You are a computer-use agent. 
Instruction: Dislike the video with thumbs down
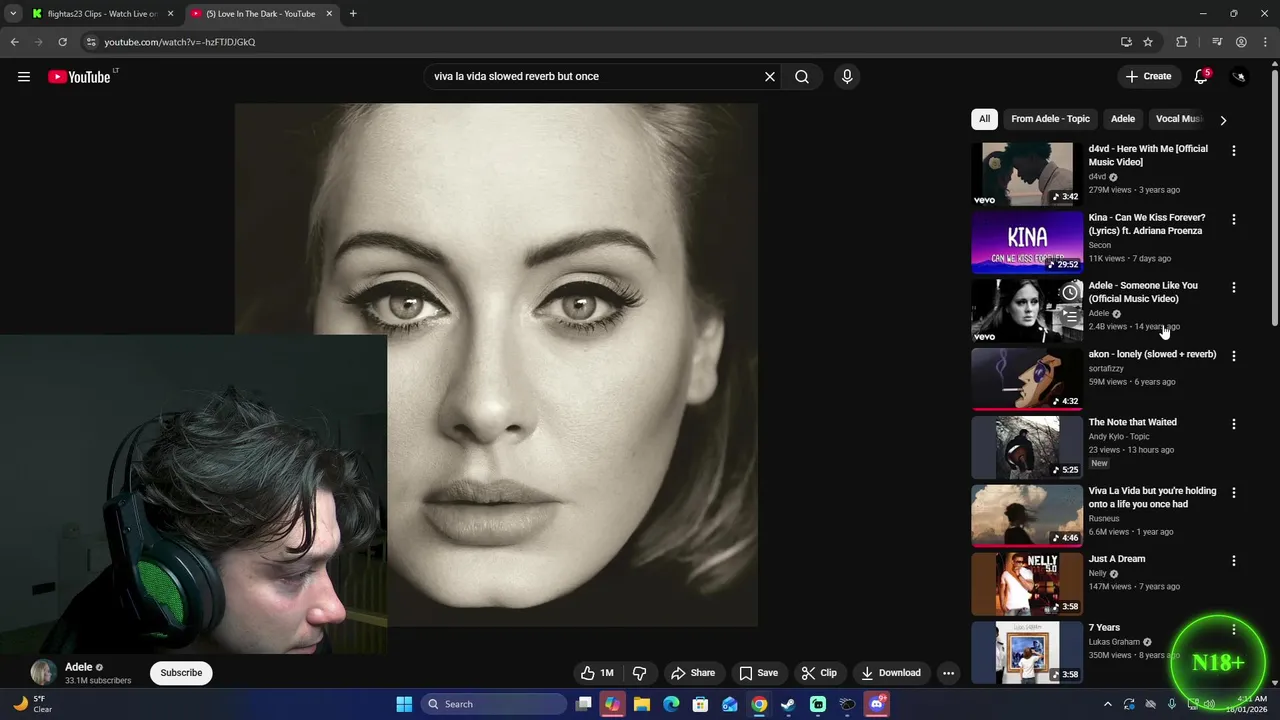tap(640, 673)
